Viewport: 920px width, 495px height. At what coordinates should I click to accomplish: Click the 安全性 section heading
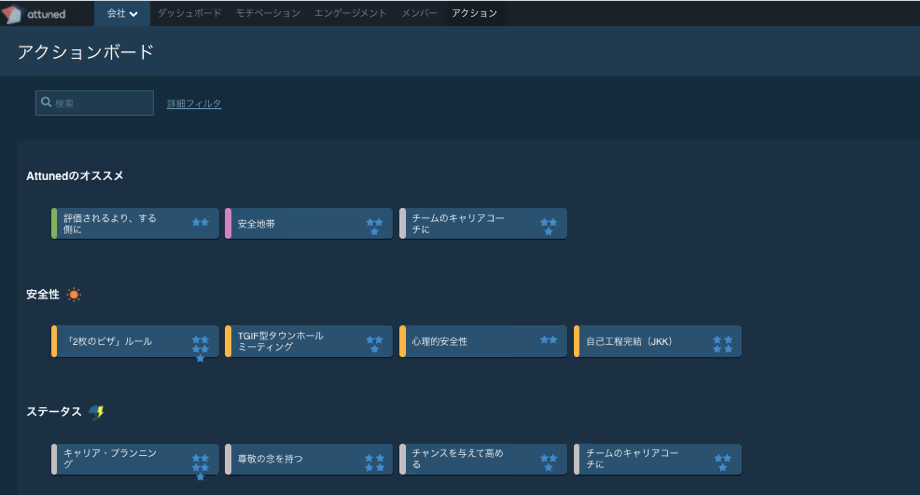[x=43, y=294]
